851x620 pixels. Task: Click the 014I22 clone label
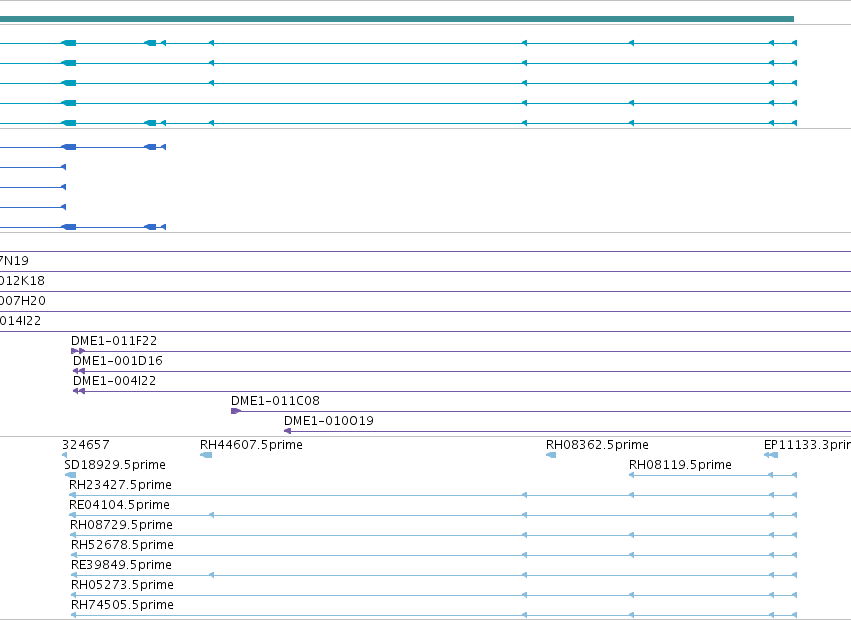point(21,321)
